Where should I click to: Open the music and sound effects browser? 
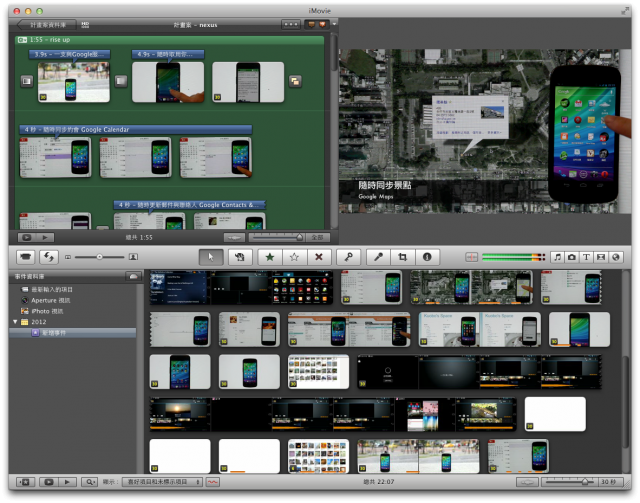557,257
